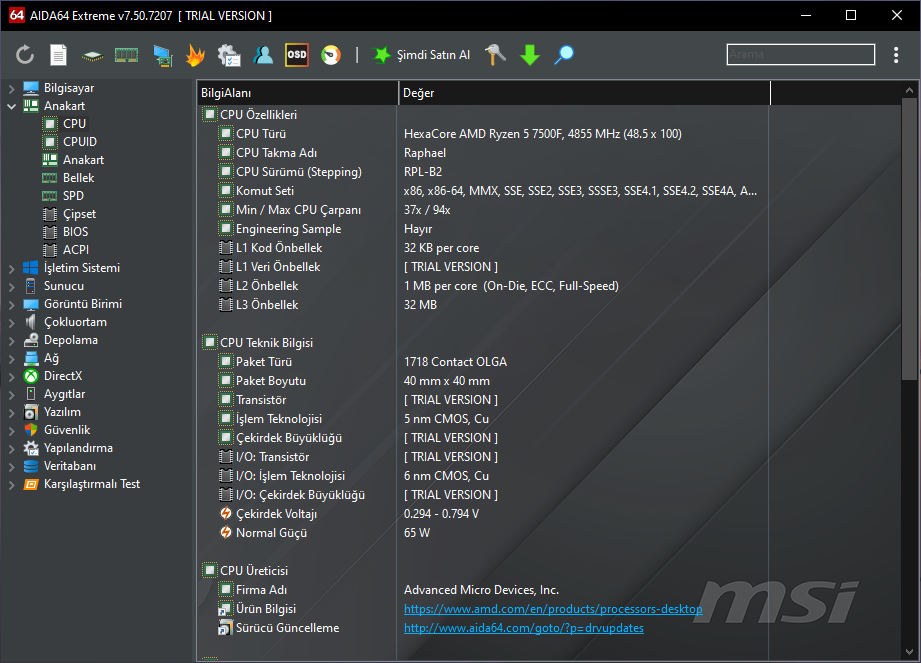The image size is (921, 663).
Task: Open the Report page icon
Action: click(x=59, y=55)
